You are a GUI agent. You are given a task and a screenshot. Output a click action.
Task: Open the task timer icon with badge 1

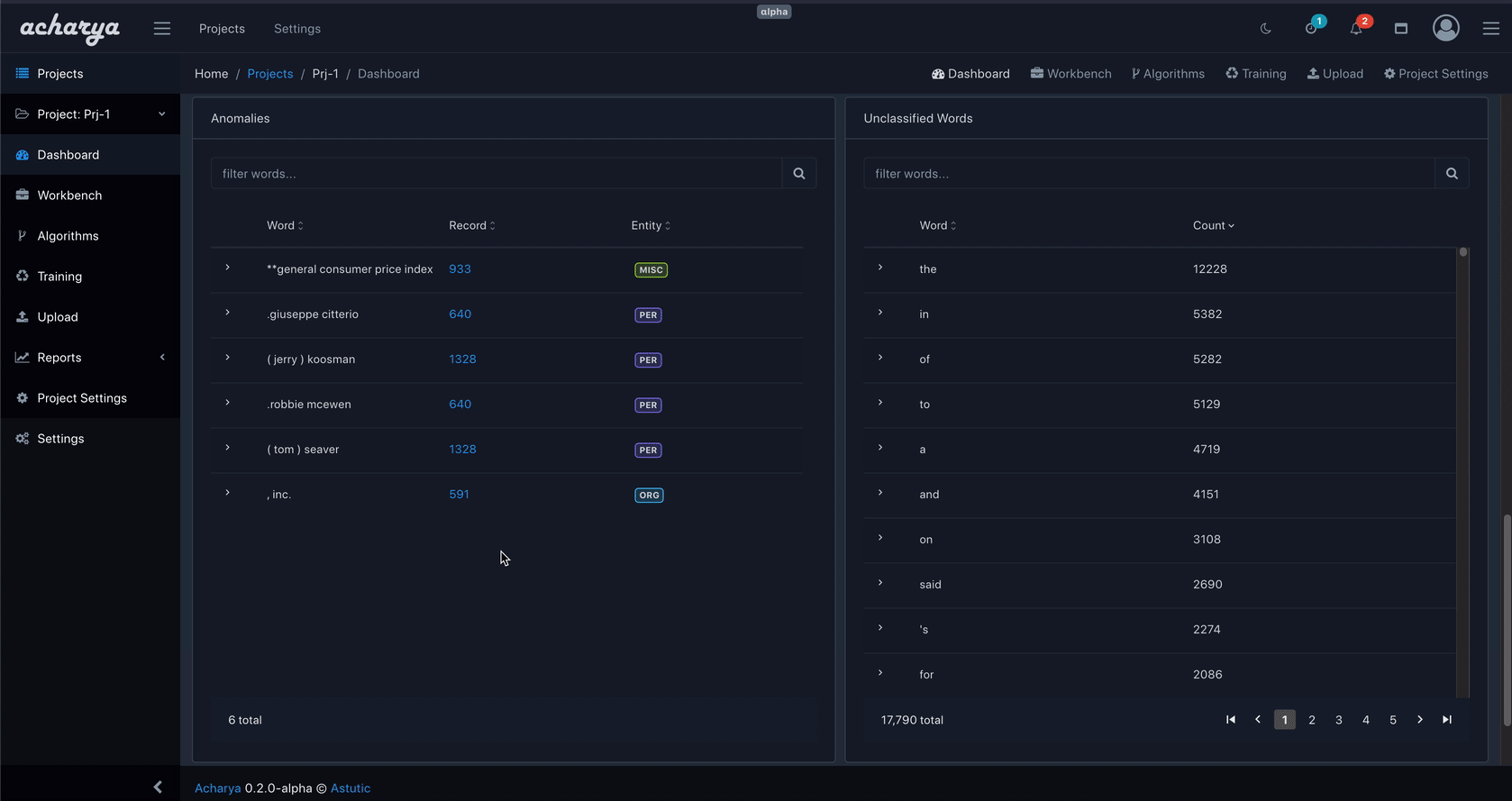(x=1311, y=29)
